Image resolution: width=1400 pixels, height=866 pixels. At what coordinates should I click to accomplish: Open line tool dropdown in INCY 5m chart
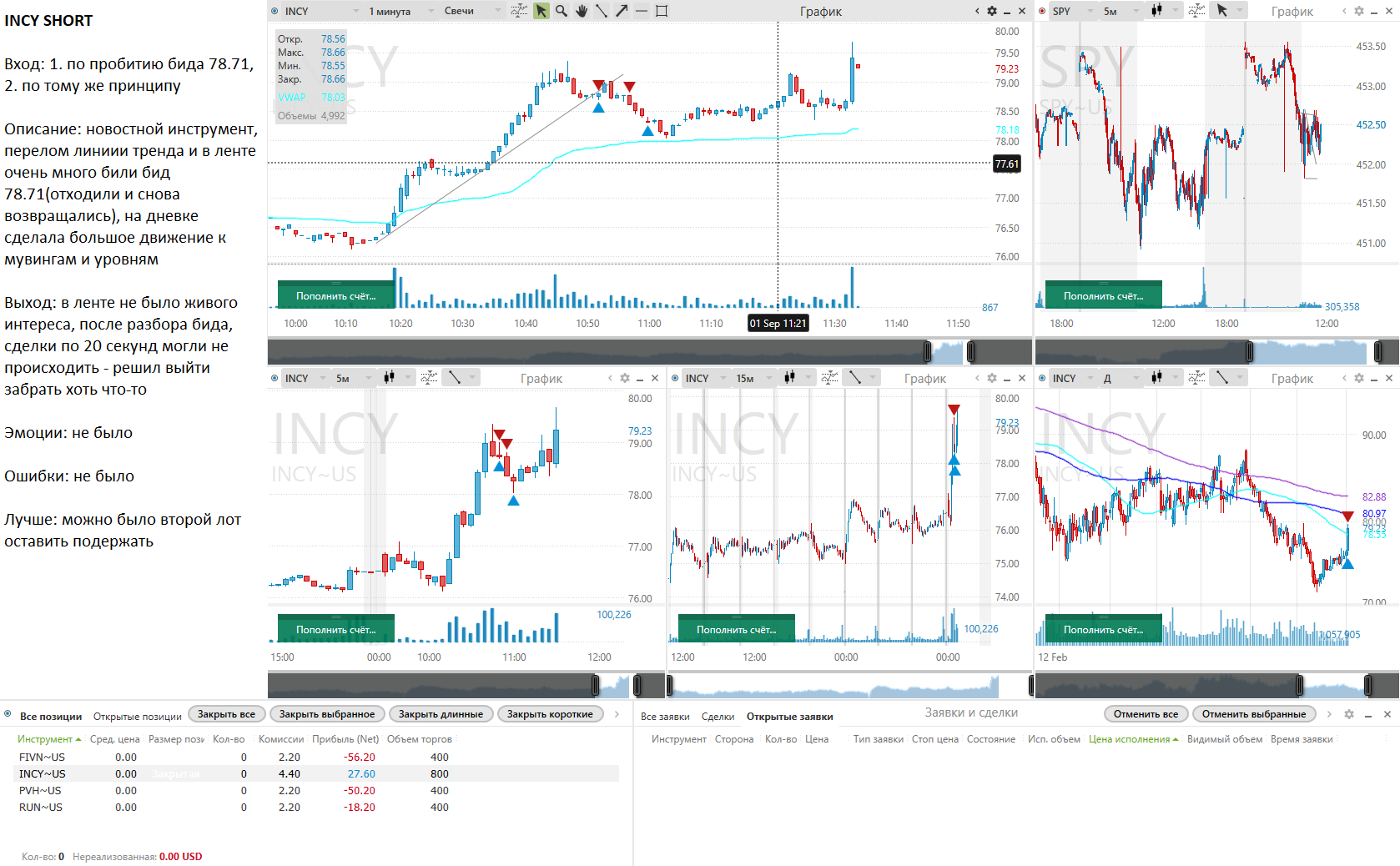click(461, 378)
